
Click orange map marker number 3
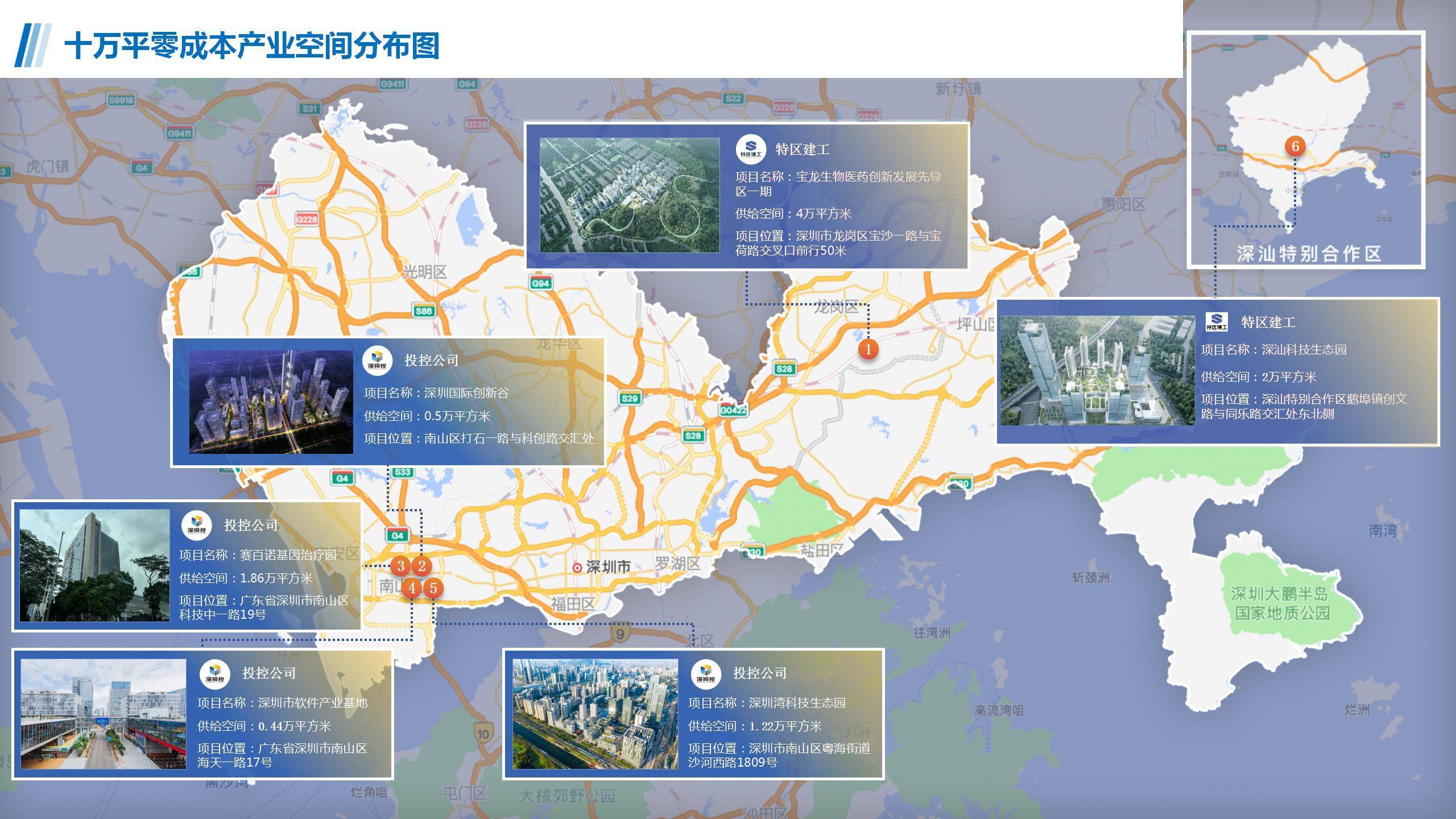tap(401, 566)
